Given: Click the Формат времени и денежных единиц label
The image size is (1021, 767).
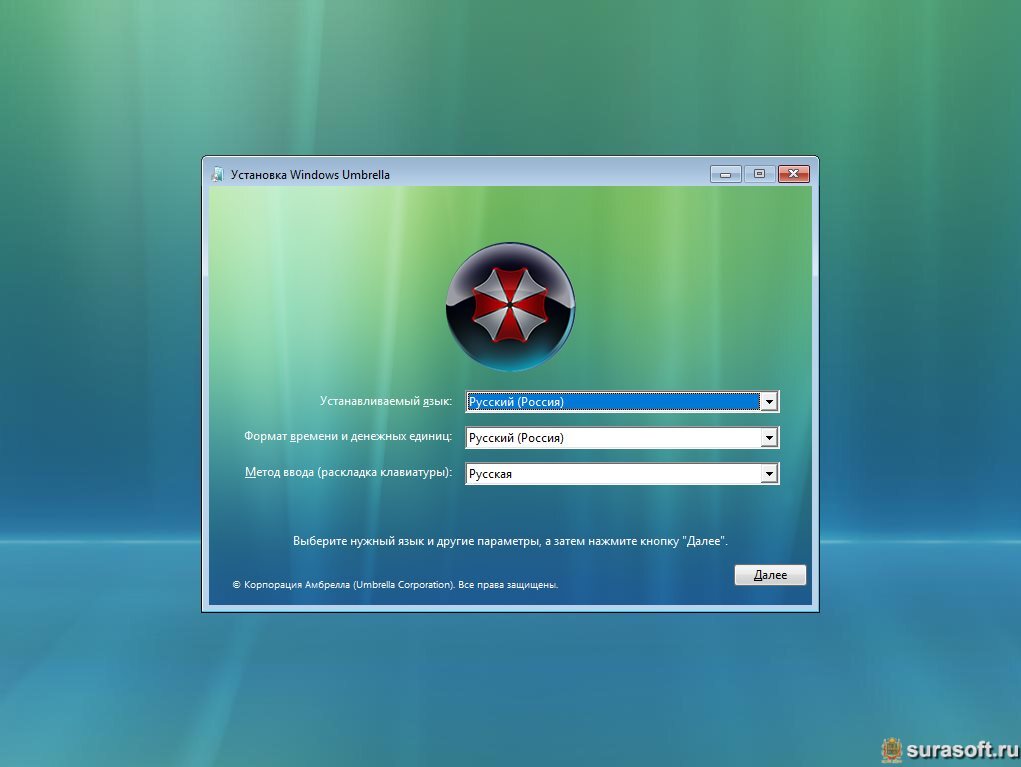Looking at the screenshot, I should click(x=348, y=436).
